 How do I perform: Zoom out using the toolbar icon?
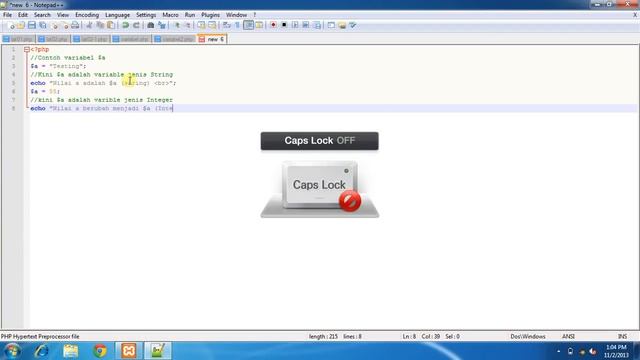point(188,25)
